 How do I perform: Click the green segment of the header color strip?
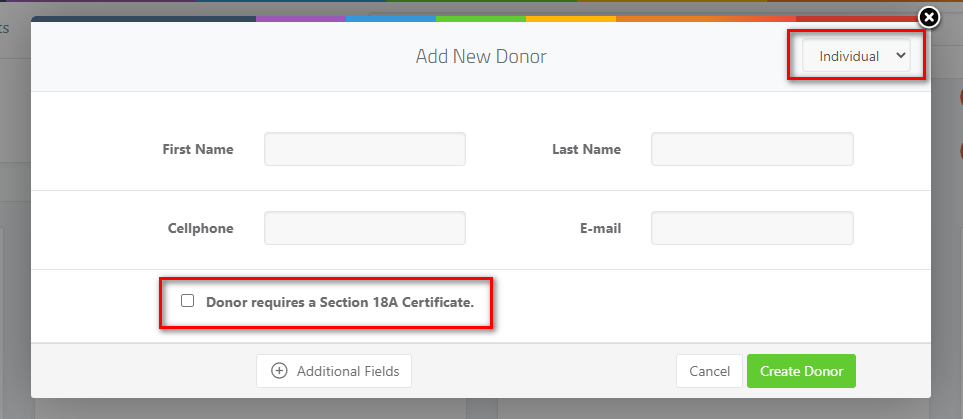[x=481, y=19]
